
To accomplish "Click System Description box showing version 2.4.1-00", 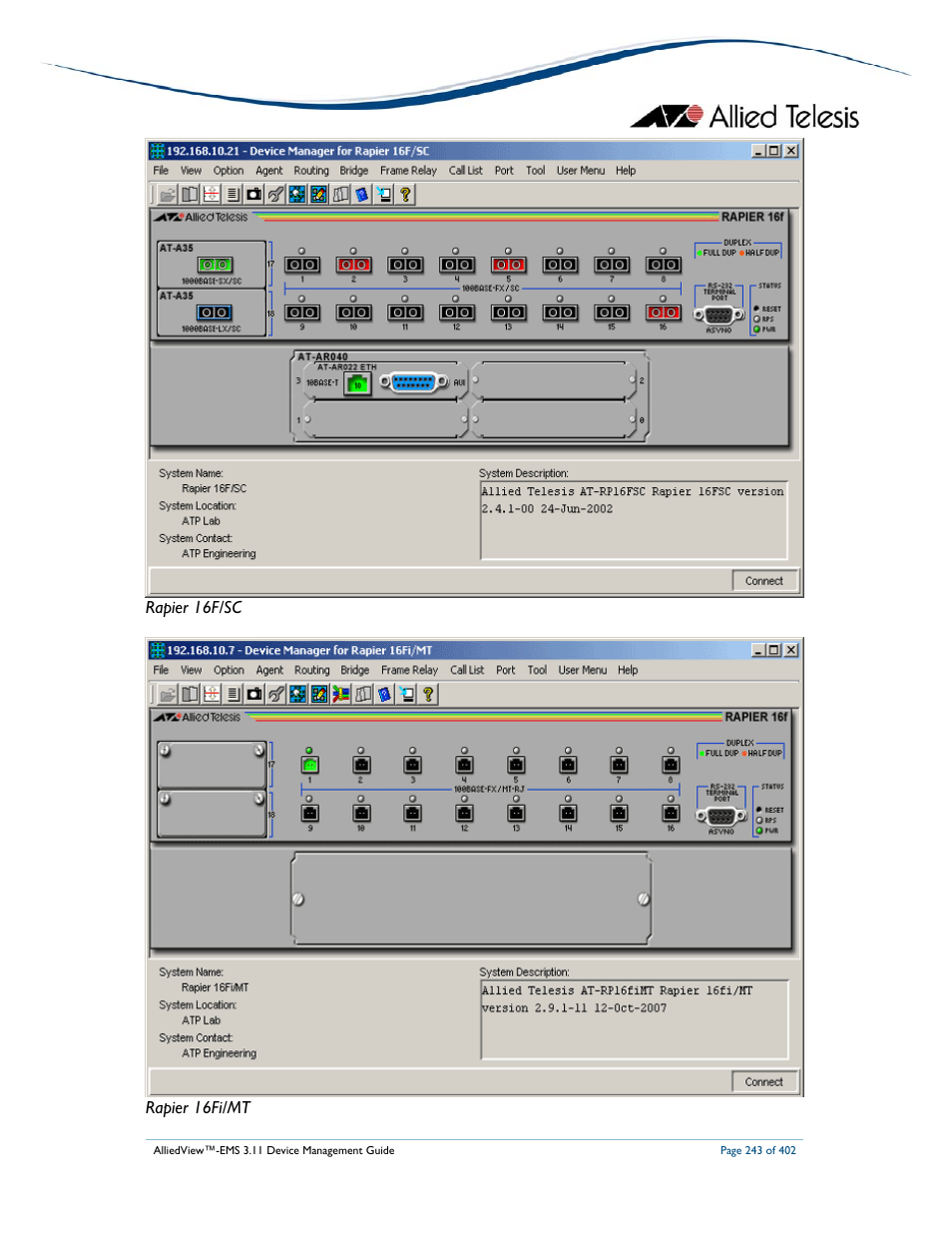I will tap(634, 520).
